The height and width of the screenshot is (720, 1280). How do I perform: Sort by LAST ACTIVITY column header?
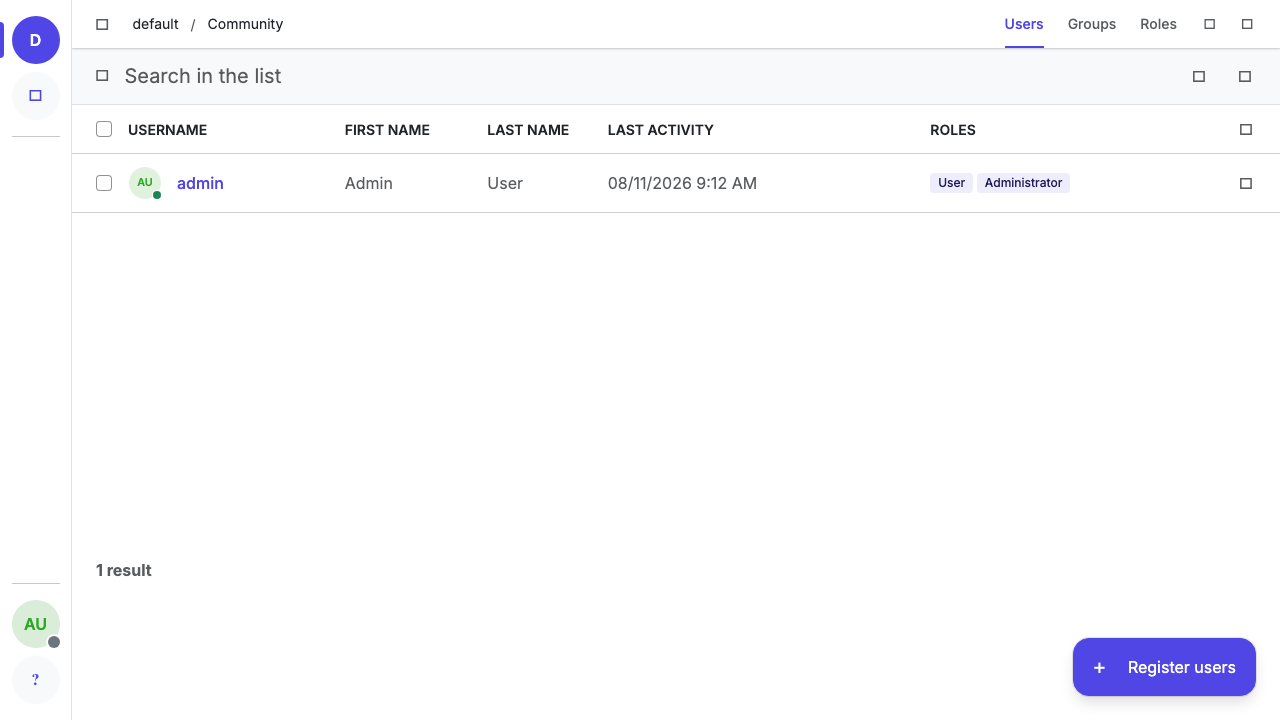coord(661,130)
